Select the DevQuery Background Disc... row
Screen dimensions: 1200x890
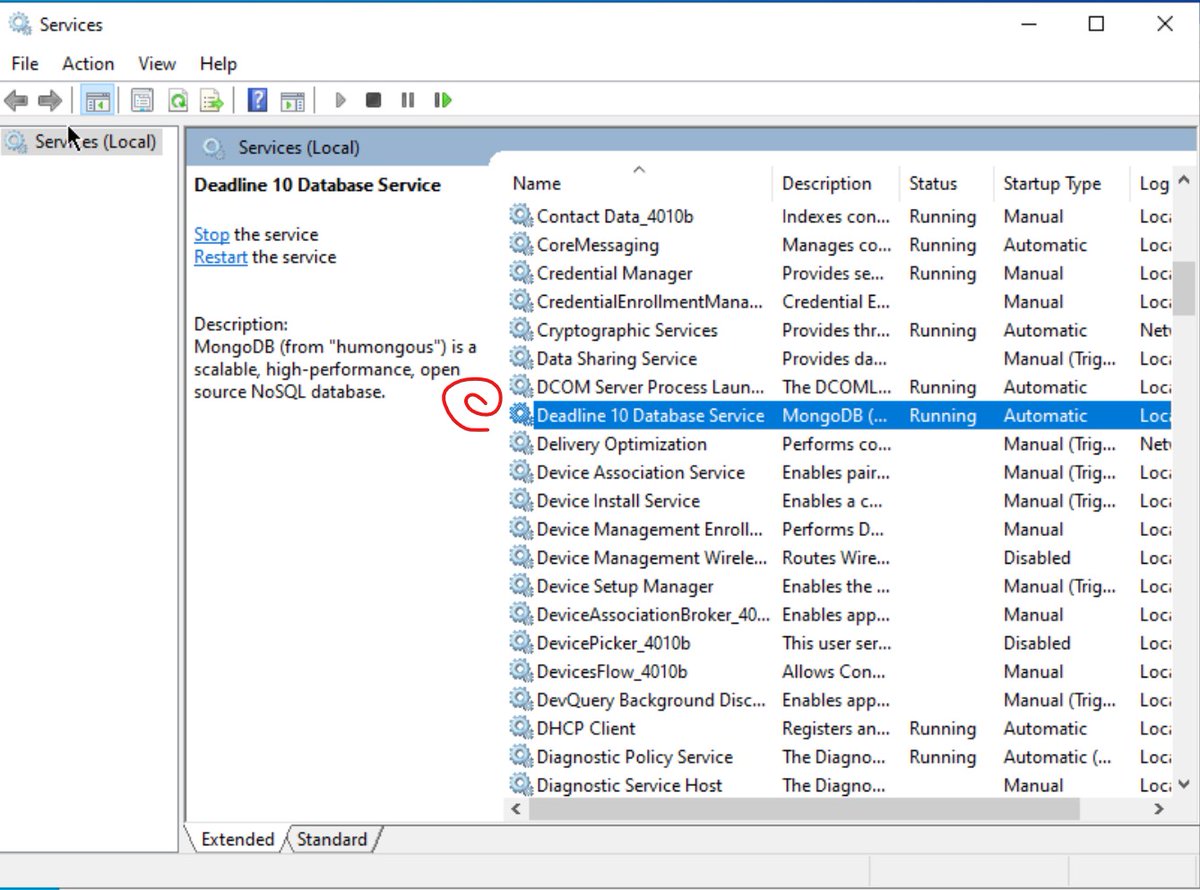coord(838,700)
